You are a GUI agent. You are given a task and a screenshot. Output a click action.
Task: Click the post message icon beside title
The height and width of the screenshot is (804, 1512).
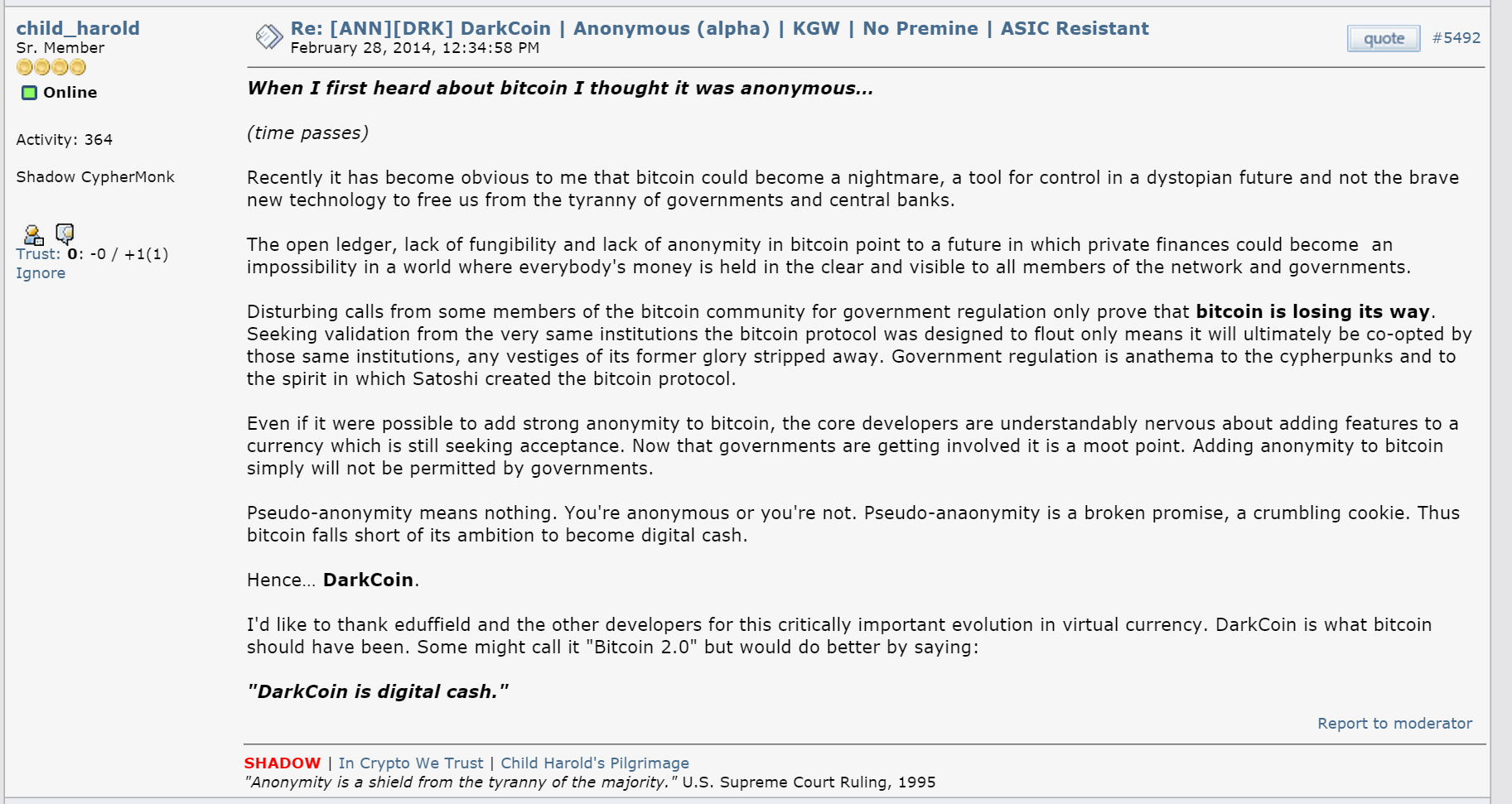tap(269, 36)
